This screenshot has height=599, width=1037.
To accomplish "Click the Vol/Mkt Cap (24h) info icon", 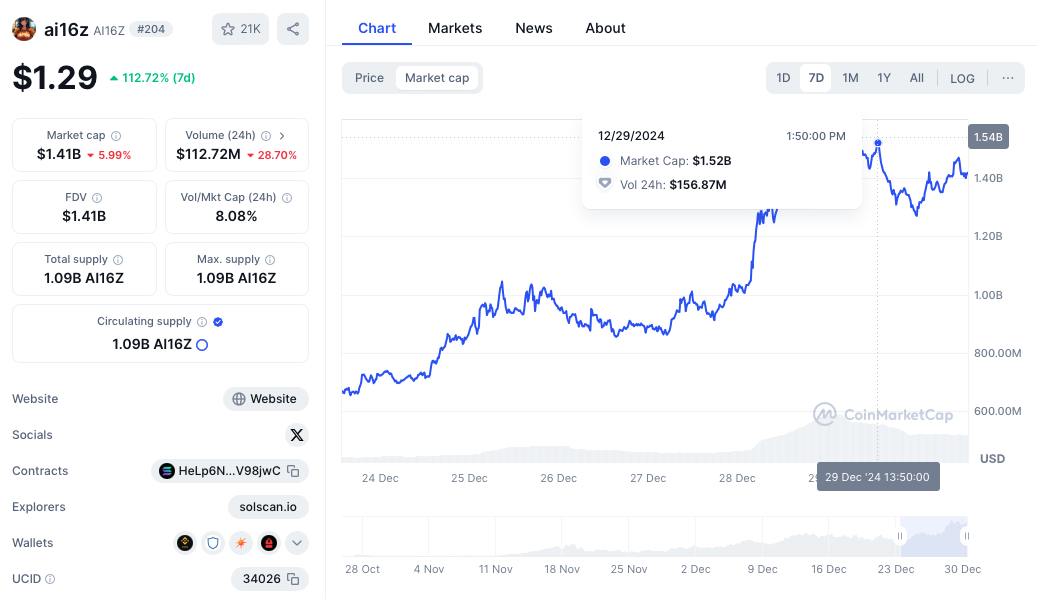I will [287, 198].
